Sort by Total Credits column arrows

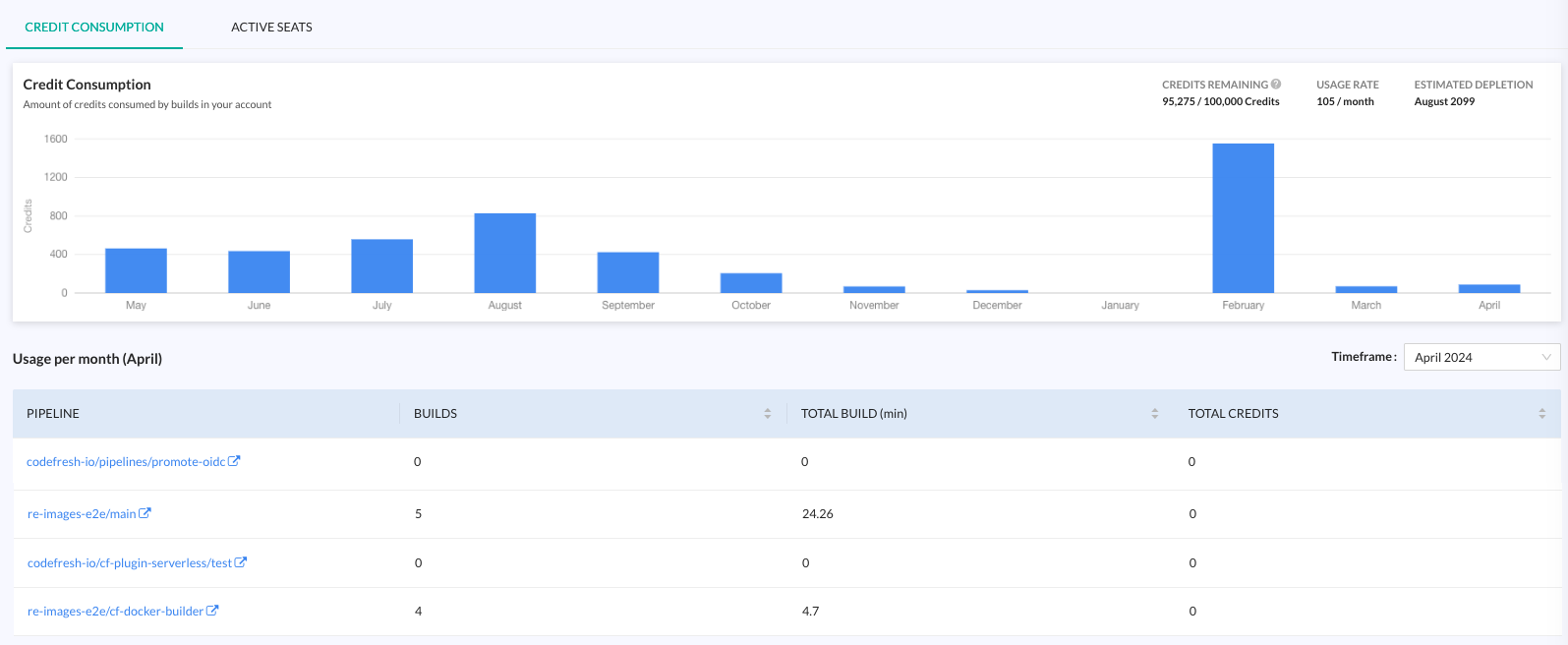tap(1541, 414)
